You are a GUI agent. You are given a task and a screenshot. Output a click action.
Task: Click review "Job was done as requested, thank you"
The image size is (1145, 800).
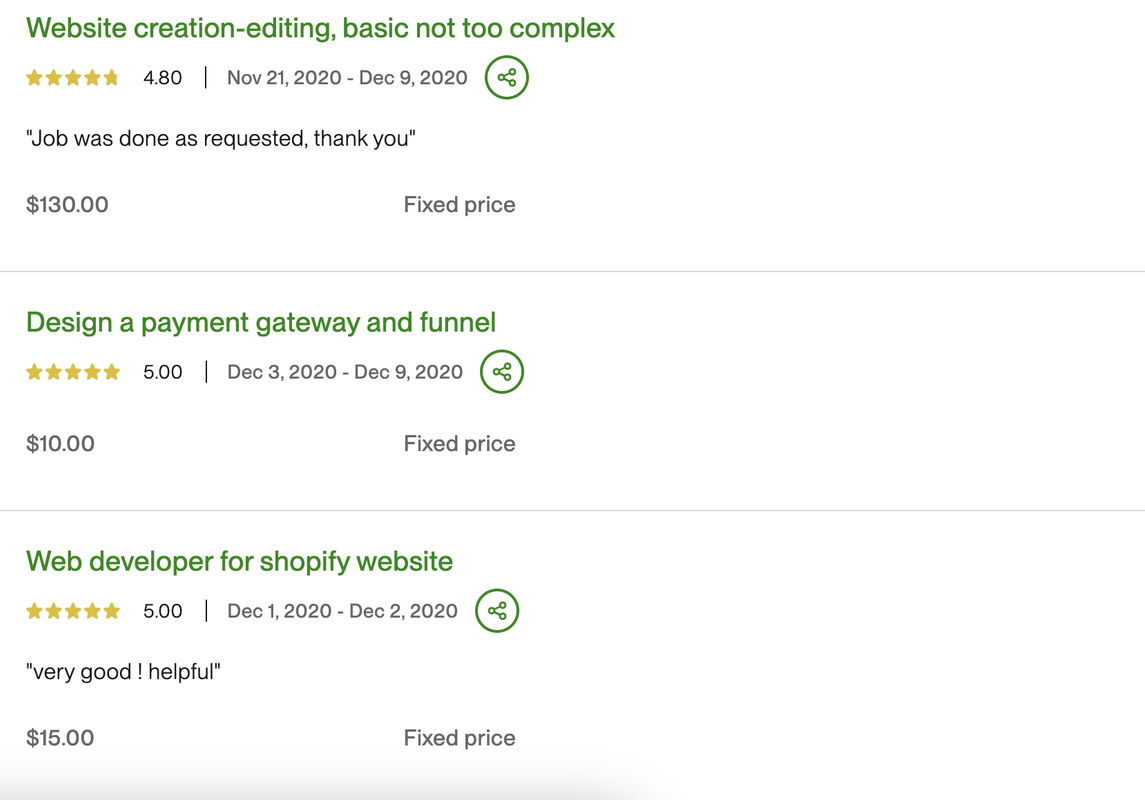click(x=220, y=139)
